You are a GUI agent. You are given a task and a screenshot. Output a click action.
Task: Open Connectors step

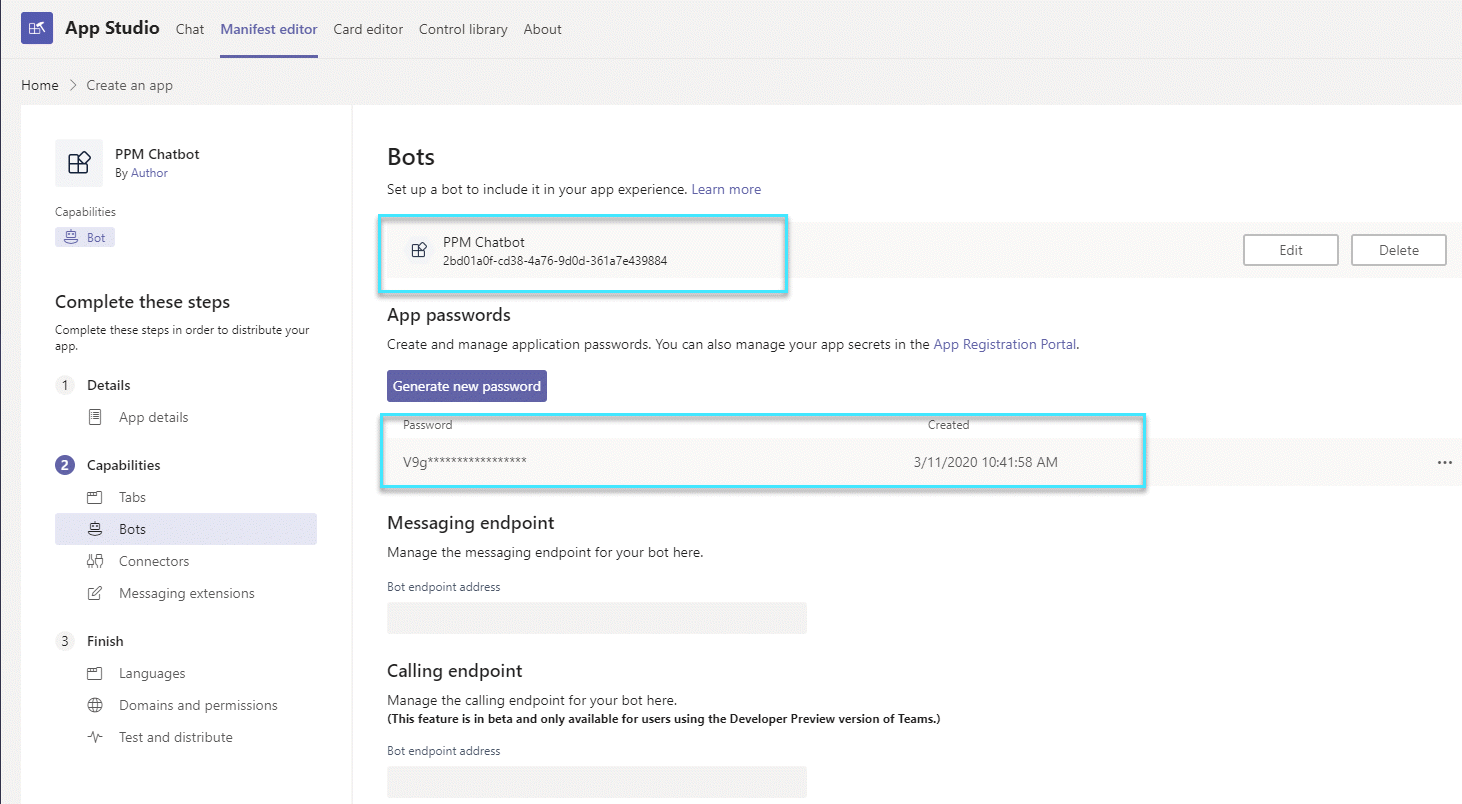(x=154, y=561)
